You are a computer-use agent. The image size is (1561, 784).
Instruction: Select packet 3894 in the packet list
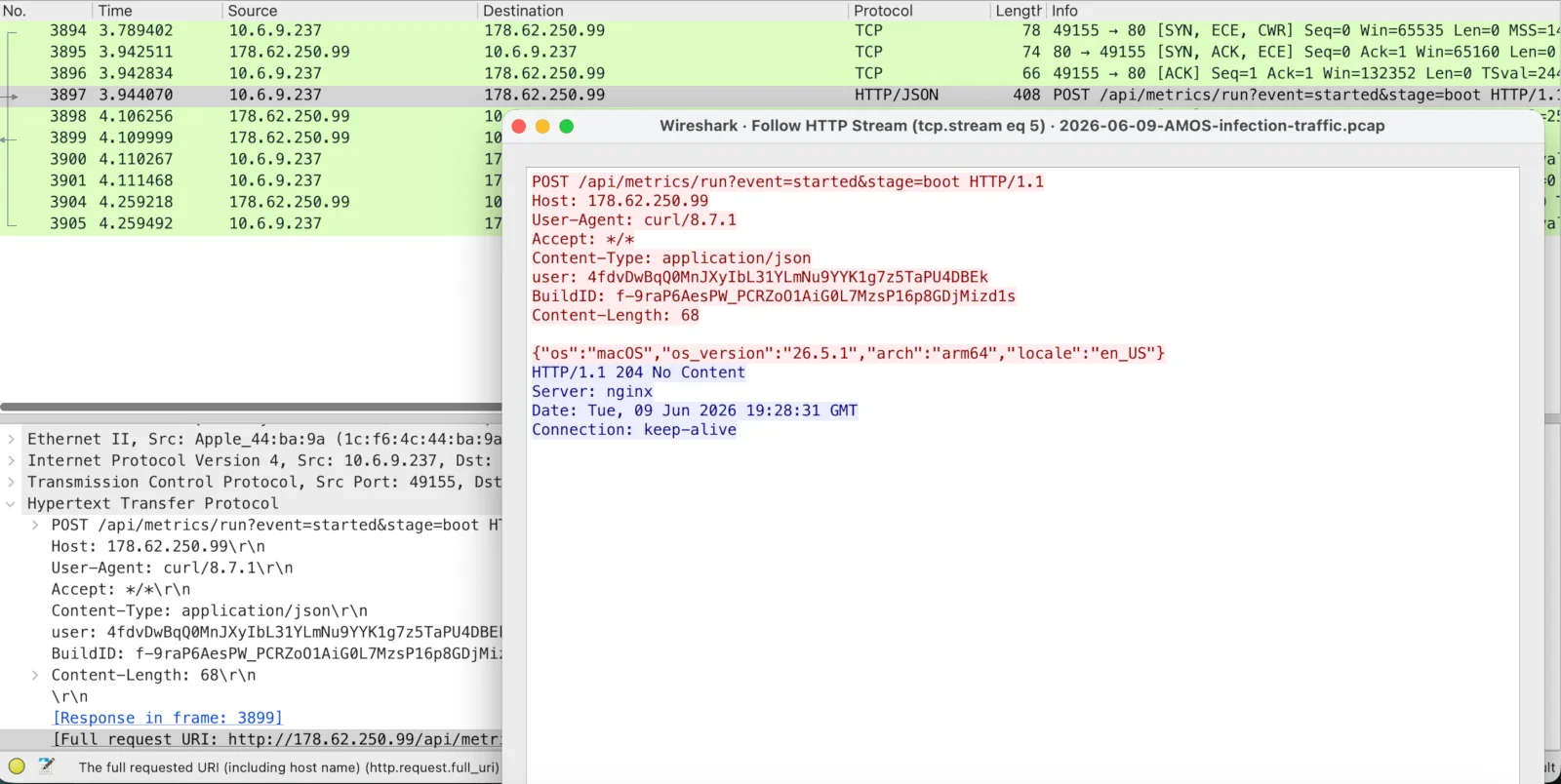click(x=780, y=30)
